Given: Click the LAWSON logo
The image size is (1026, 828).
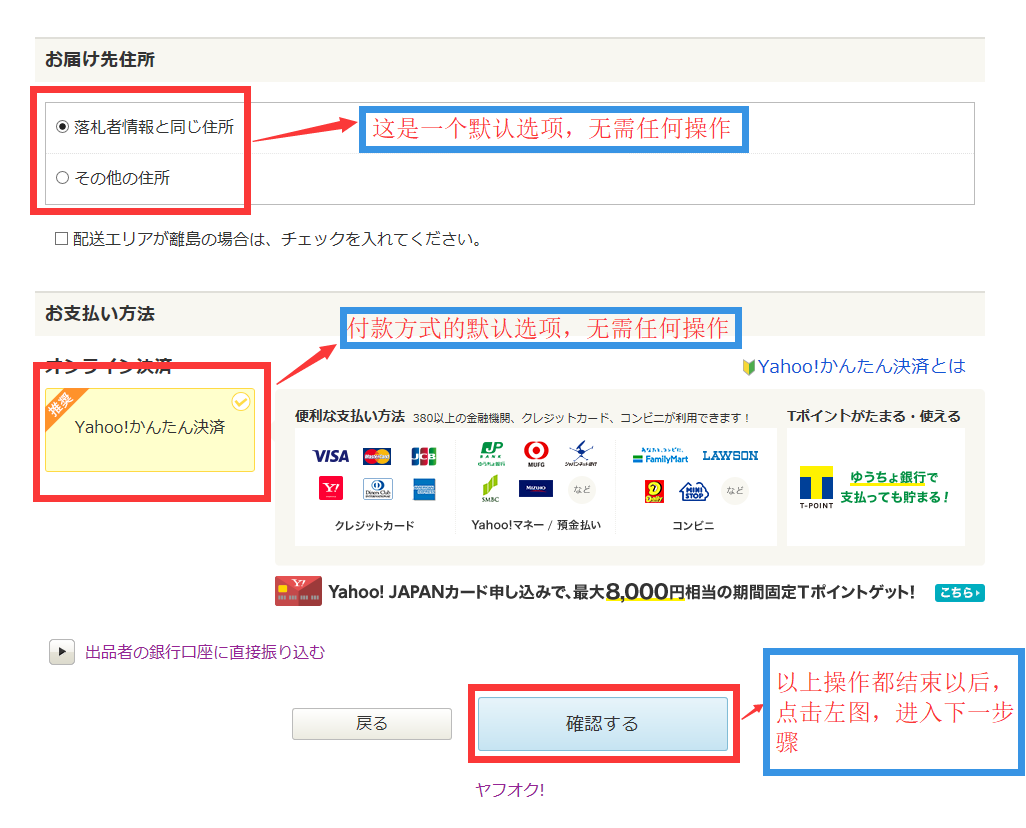Looking at the screenshot, I should click(x=730, y=456).
